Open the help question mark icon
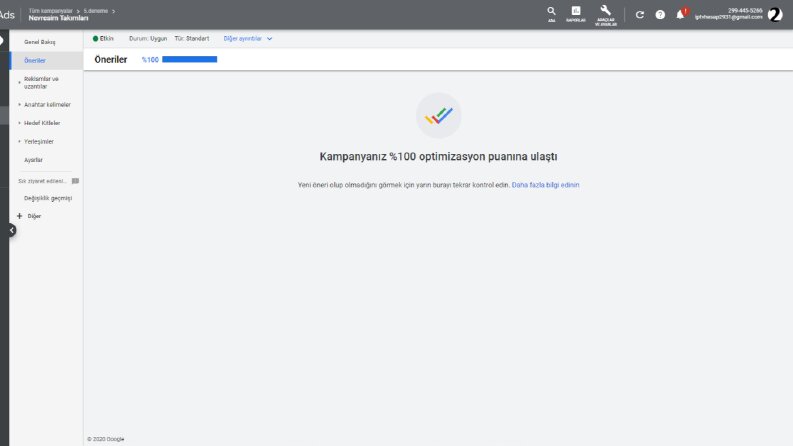The image size is (793, 446). (660, 15)
